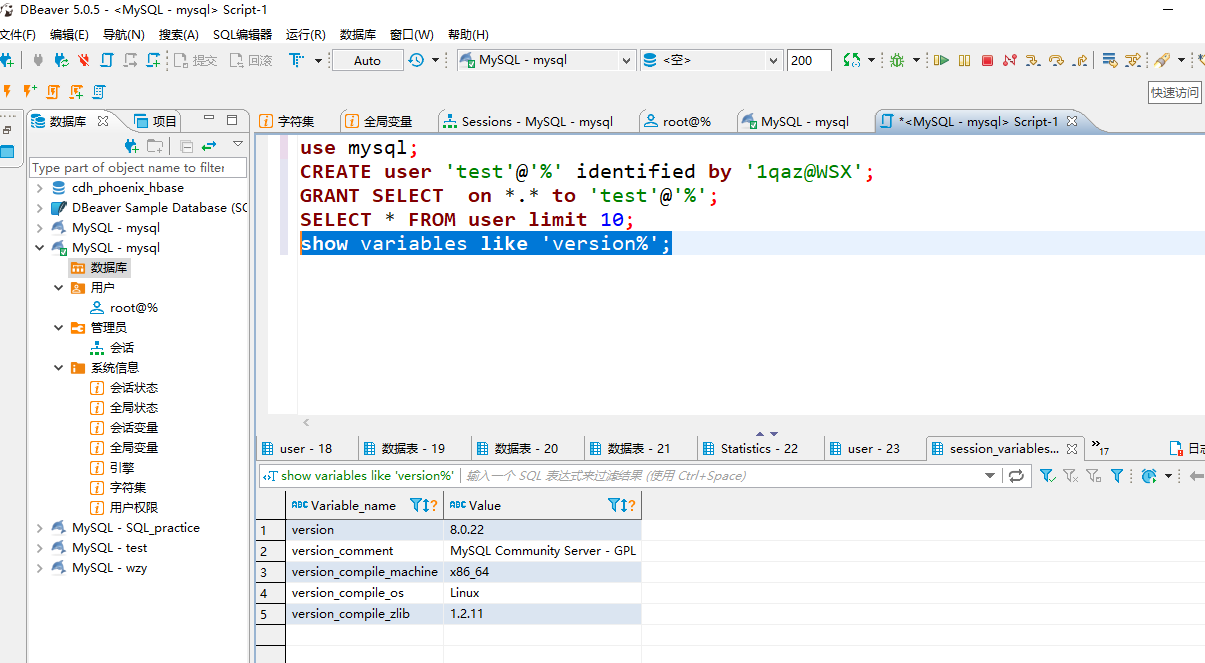Expand the MySQL - SQL_practice node

(39, 528)
